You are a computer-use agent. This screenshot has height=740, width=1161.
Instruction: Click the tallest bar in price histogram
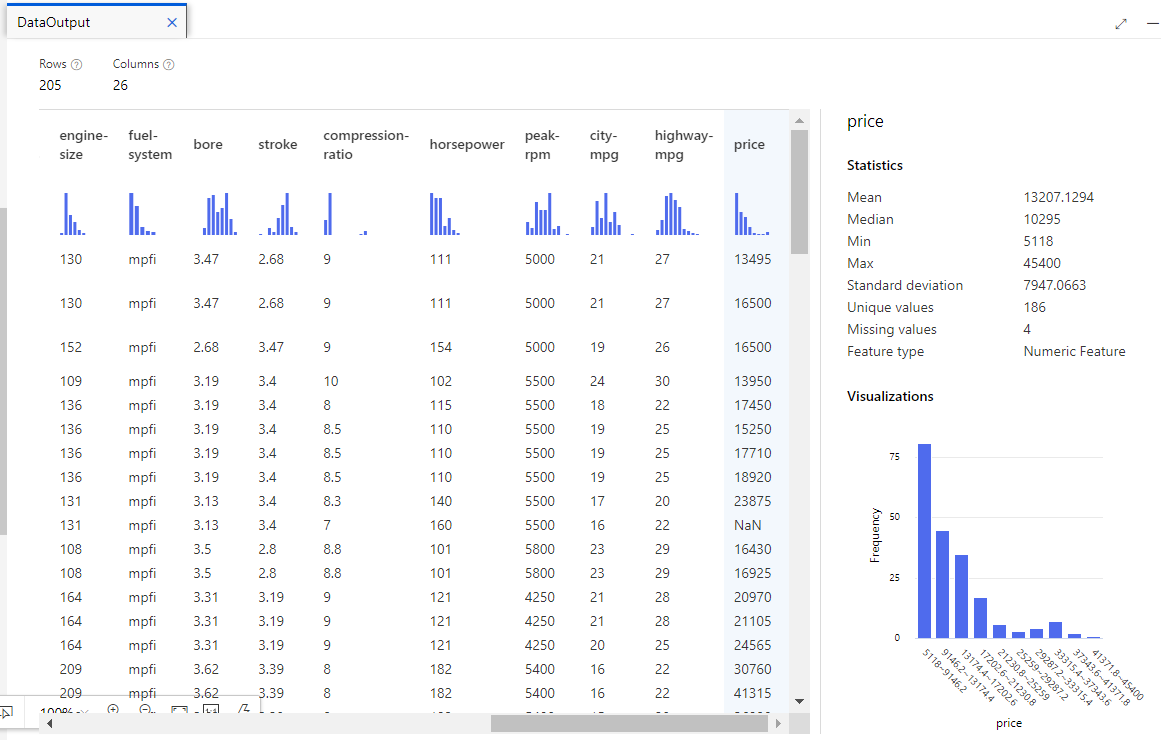tap(924, 541)
